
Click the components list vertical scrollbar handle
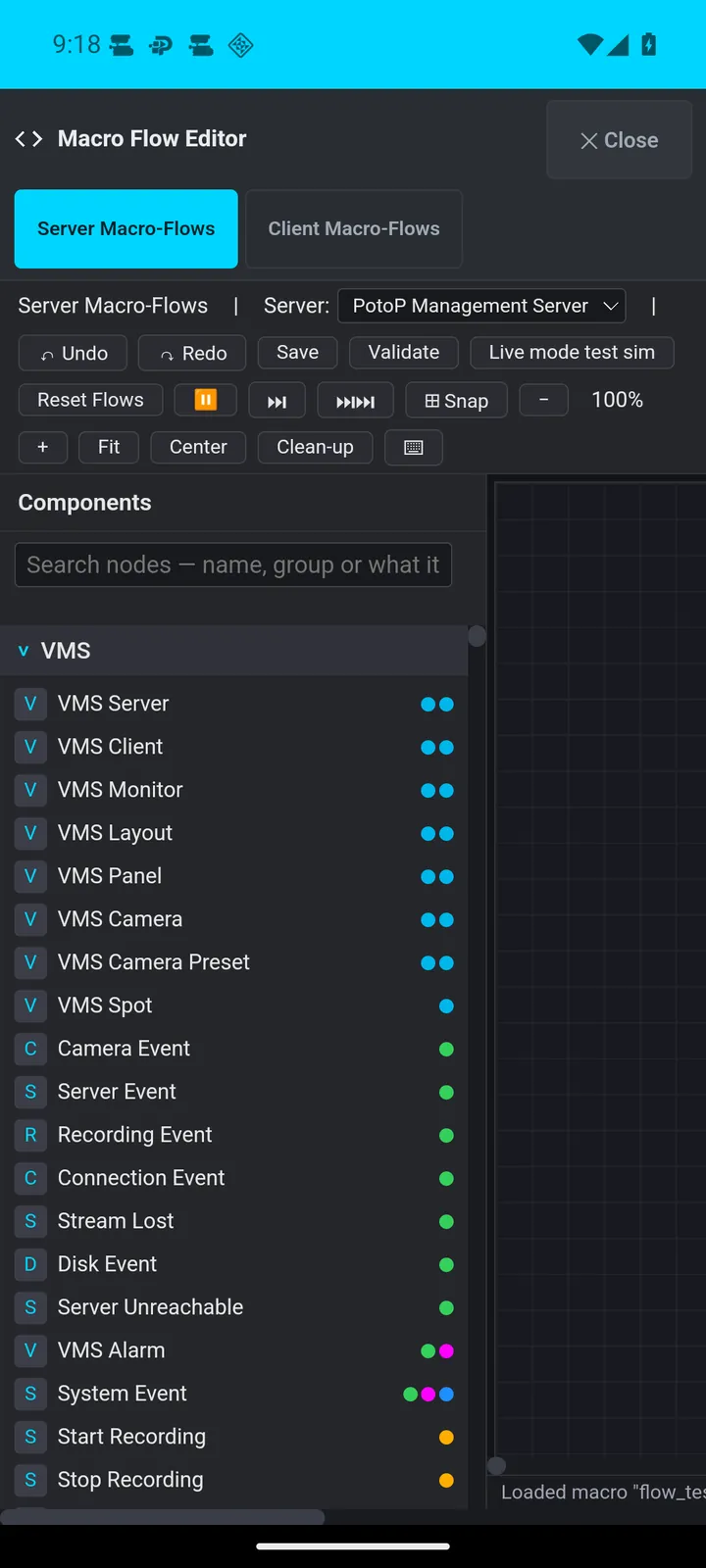pos(478,636)
